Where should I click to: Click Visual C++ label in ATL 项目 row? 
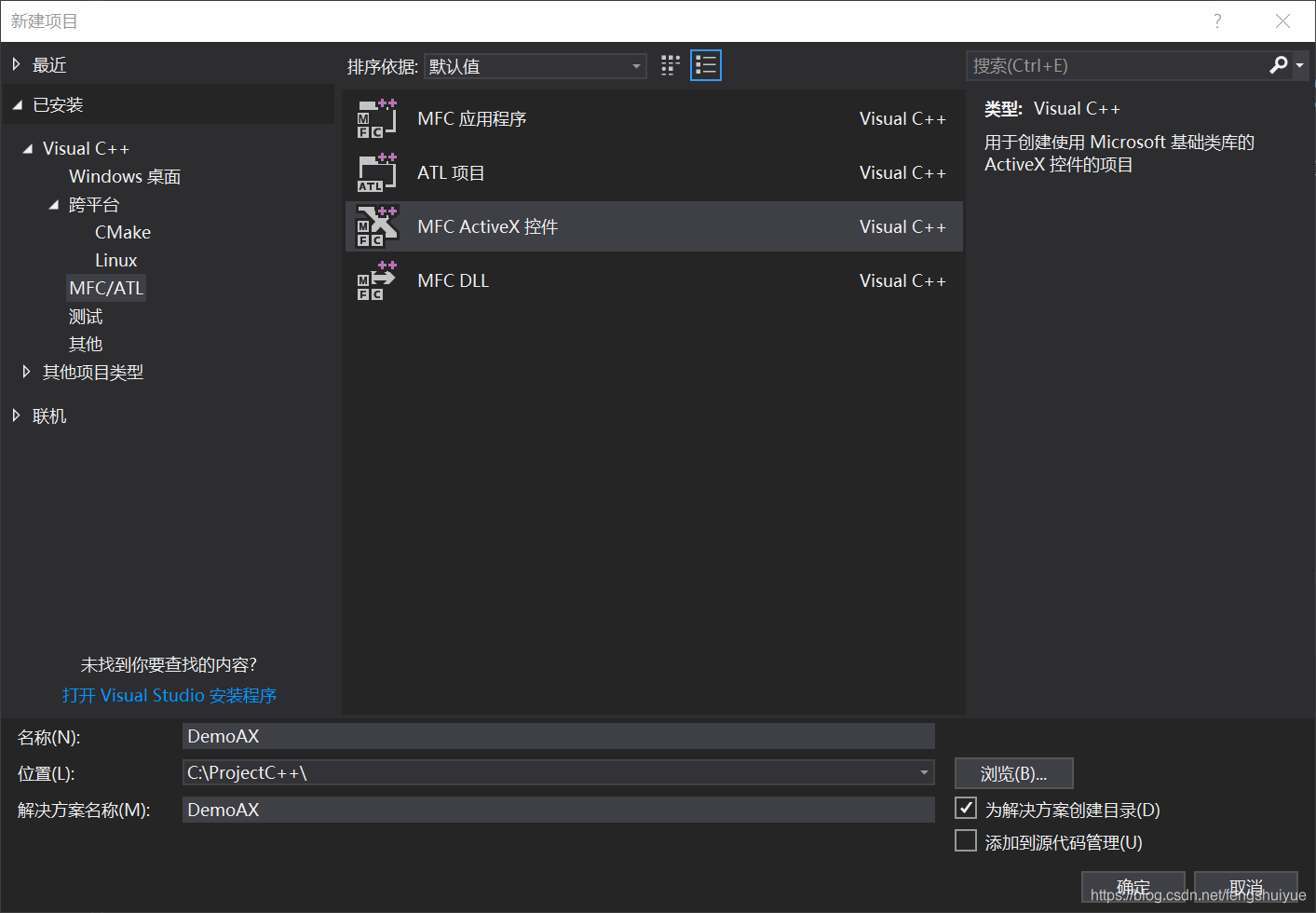point(902,172)
